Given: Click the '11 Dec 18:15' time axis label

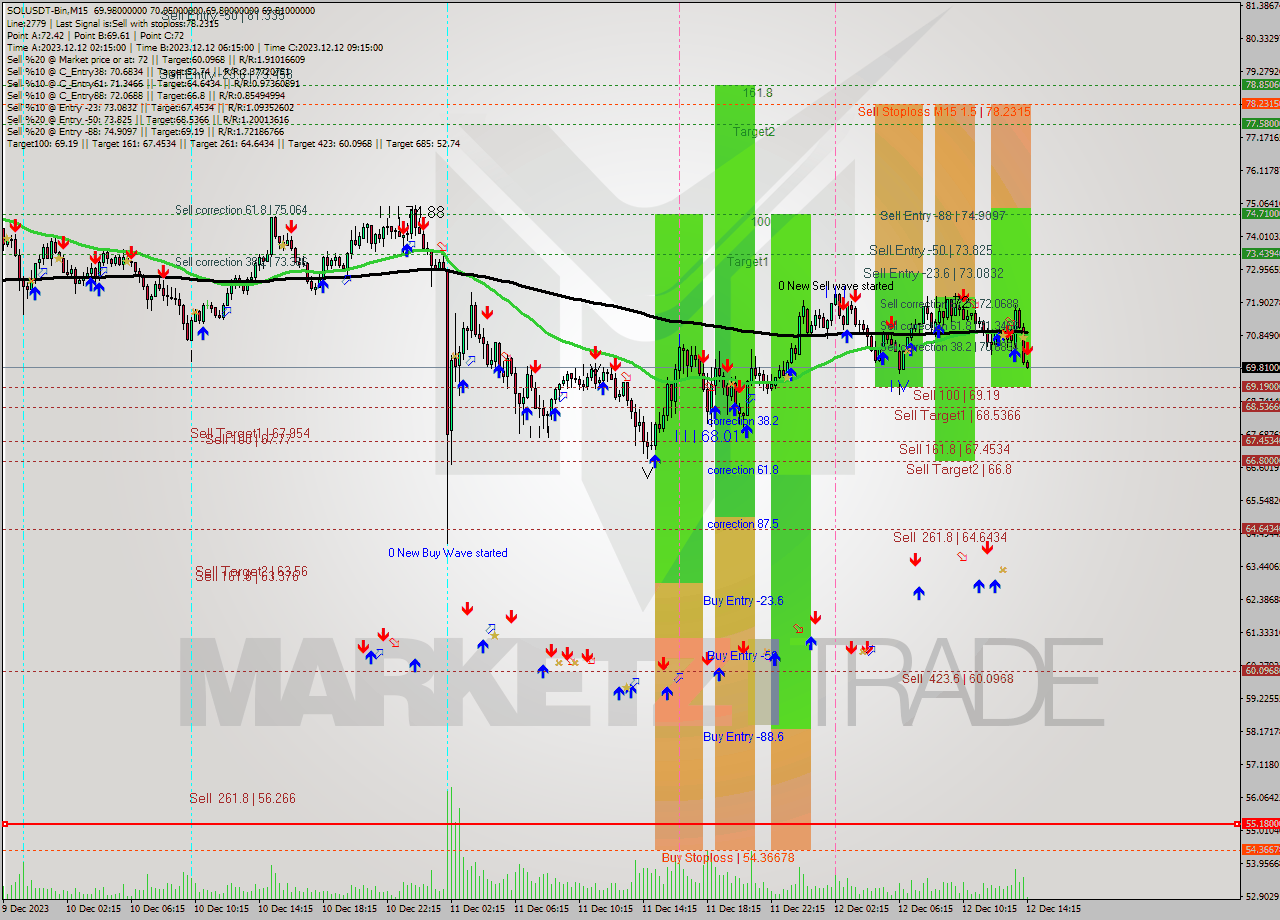Looking at the screenshot, I should point(732,909).
